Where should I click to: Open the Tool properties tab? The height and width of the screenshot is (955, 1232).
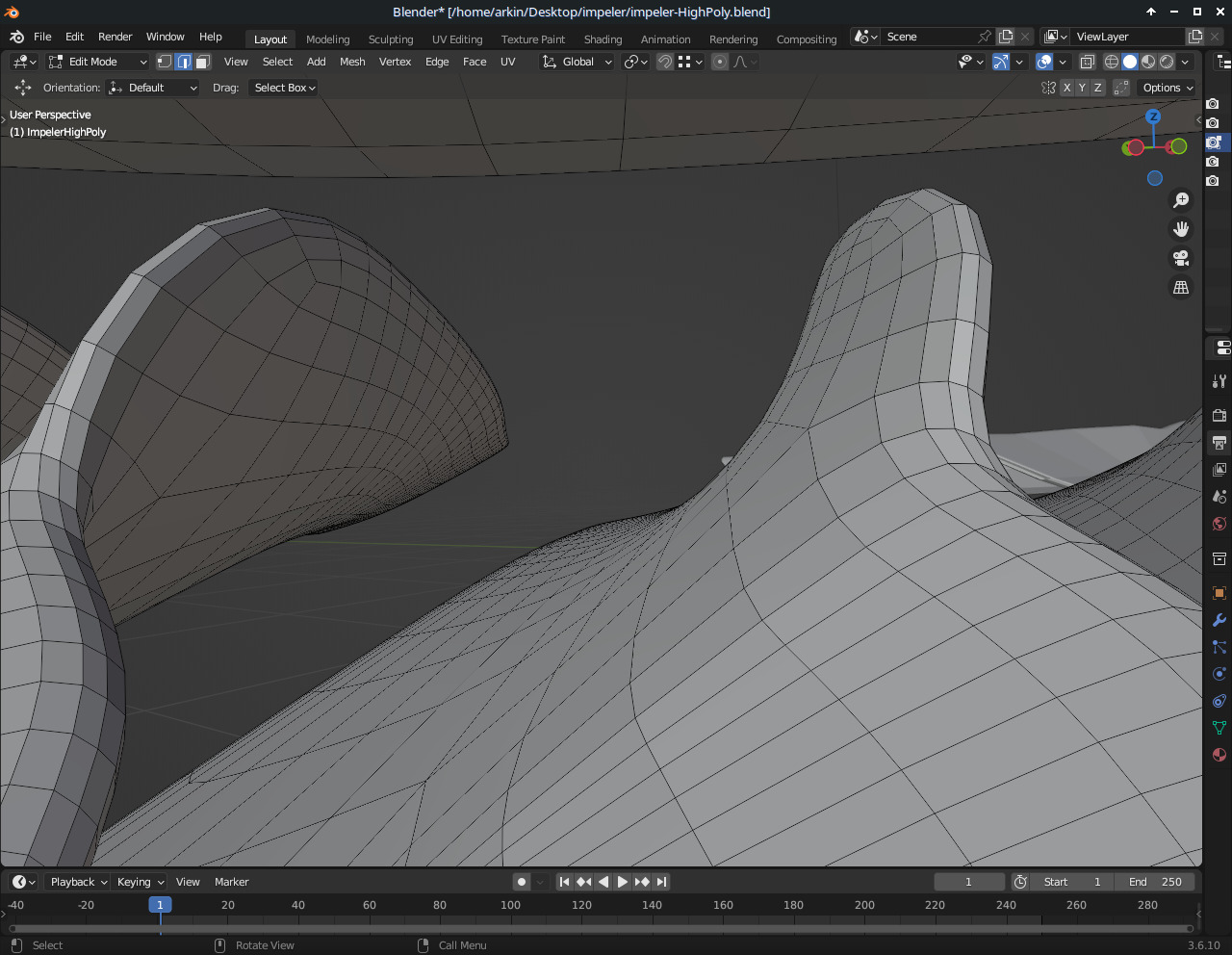point(1219,381)
